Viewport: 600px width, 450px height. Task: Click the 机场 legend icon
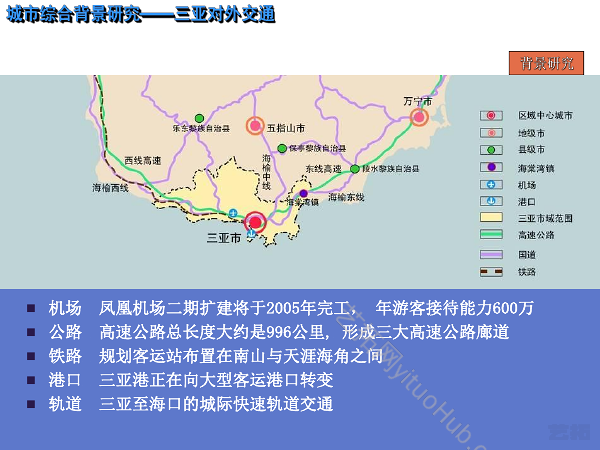(x=491, y=185)
